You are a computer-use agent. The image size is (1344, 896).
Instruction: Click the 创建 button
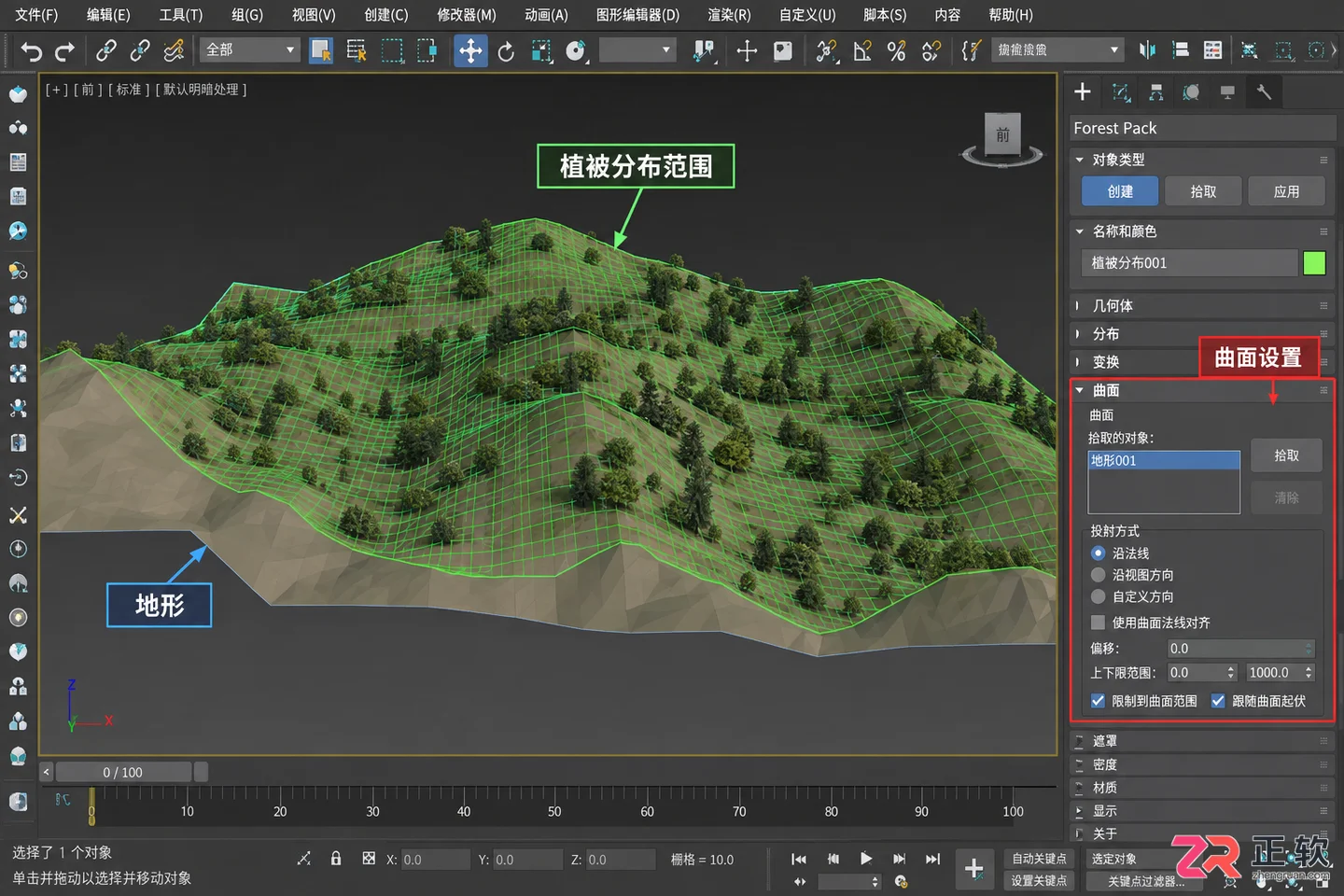tap(1120, 191)
